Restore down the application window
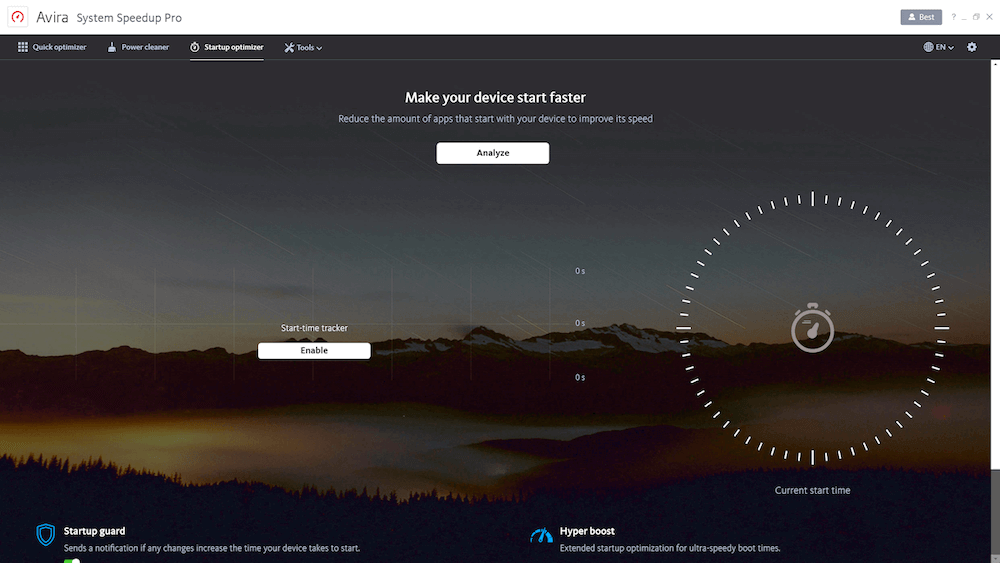1000x563 pixels. (976, 17)
